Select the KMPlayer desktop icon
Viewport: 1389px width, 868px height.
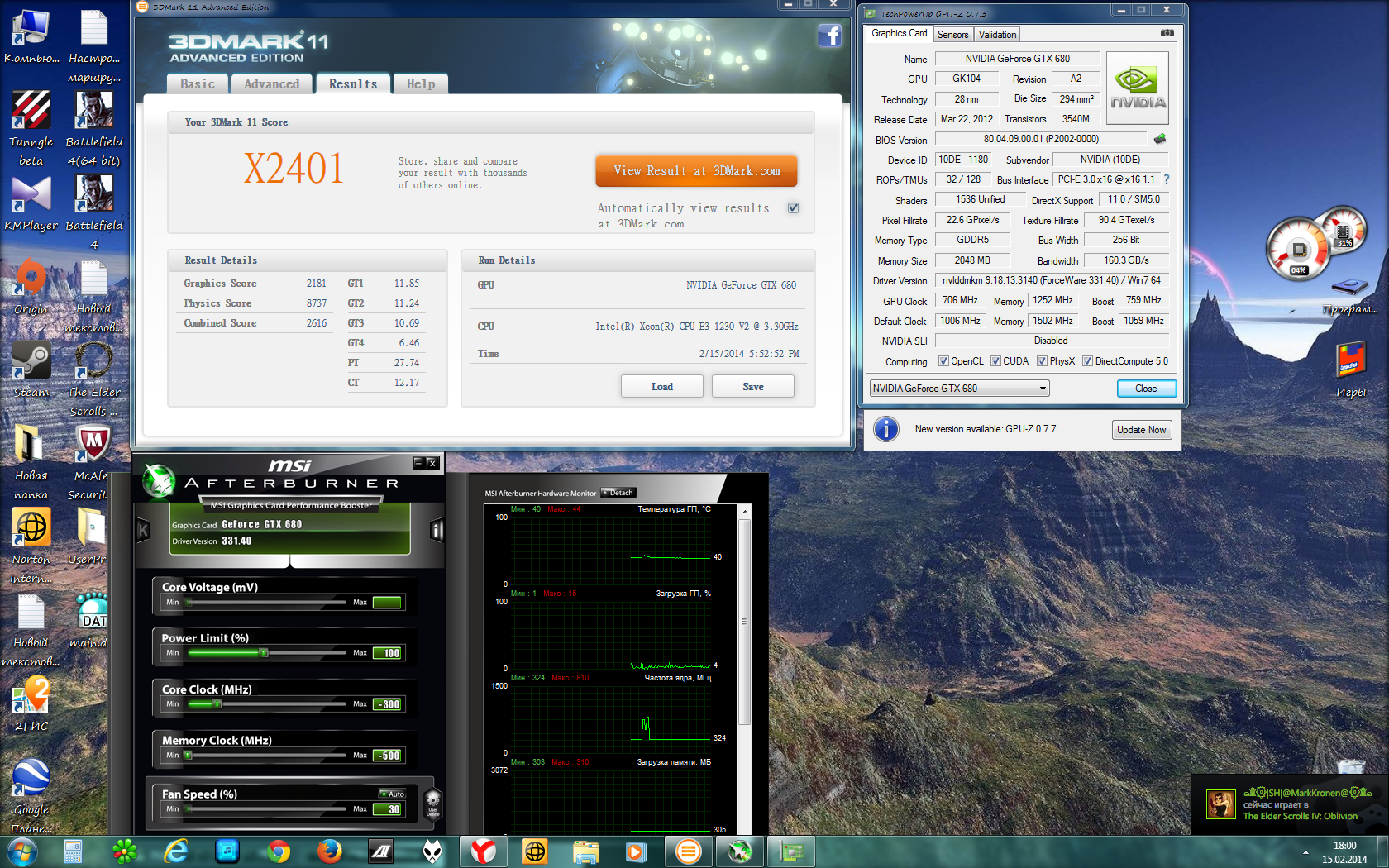[x=31, y=203]
